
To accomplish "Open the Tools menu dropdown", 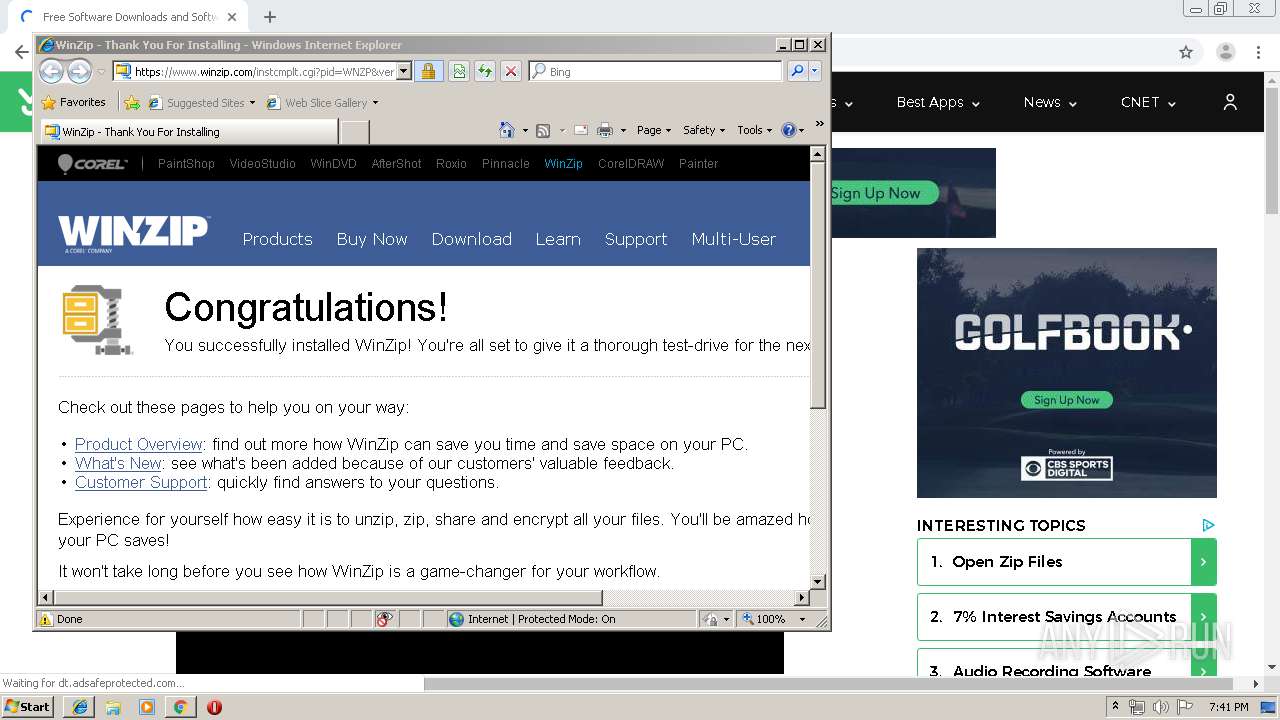I will click(755, 130).
